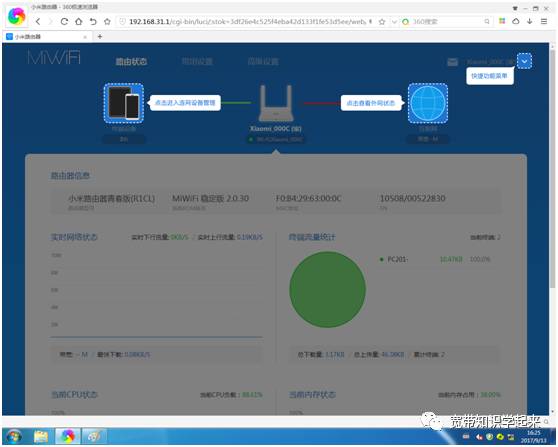
Task: Click the 小米路由器青春版(R1CL) model text
Action: pyautogui.click(x=111, y=198)
